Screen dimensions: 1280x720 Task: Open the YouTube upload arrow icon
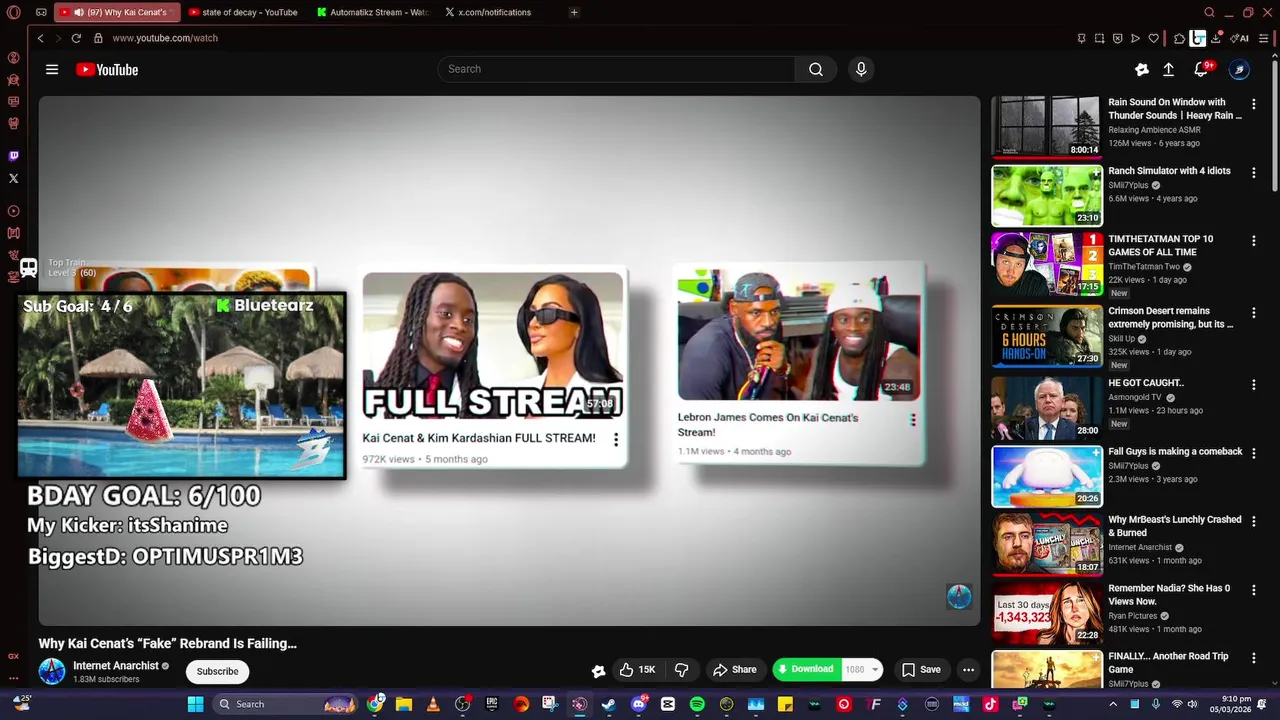[1168, 69]
